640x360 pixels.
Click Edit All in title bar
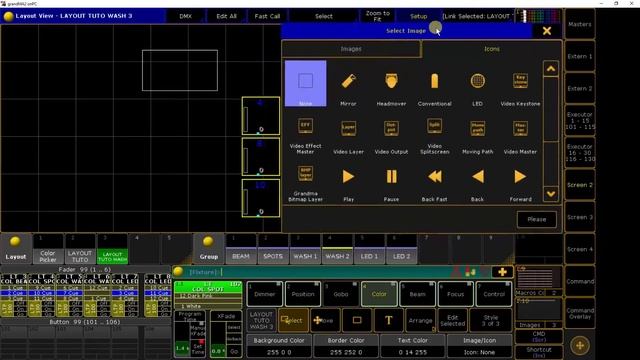pos(227,16)
